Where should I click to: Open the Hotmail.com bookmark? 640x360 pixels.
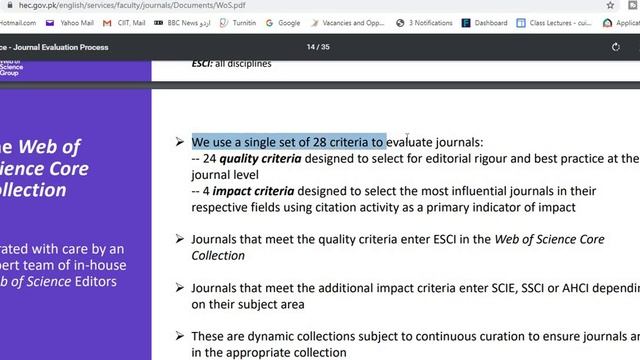click(18, 23)
